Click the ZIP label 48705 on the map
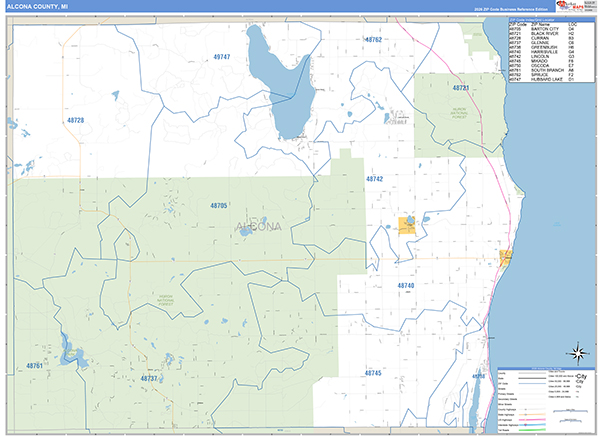 [x=218, y=206]
